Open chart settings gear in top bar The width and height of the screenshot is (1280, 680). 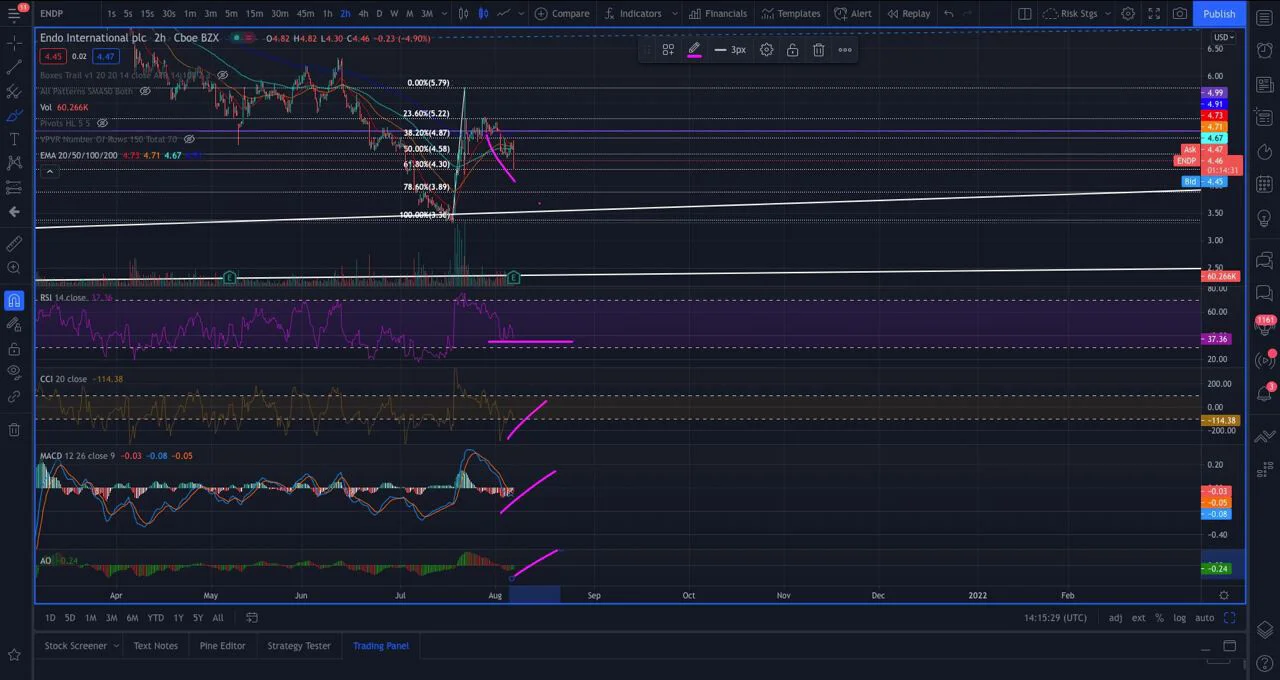coord(1128,13)
